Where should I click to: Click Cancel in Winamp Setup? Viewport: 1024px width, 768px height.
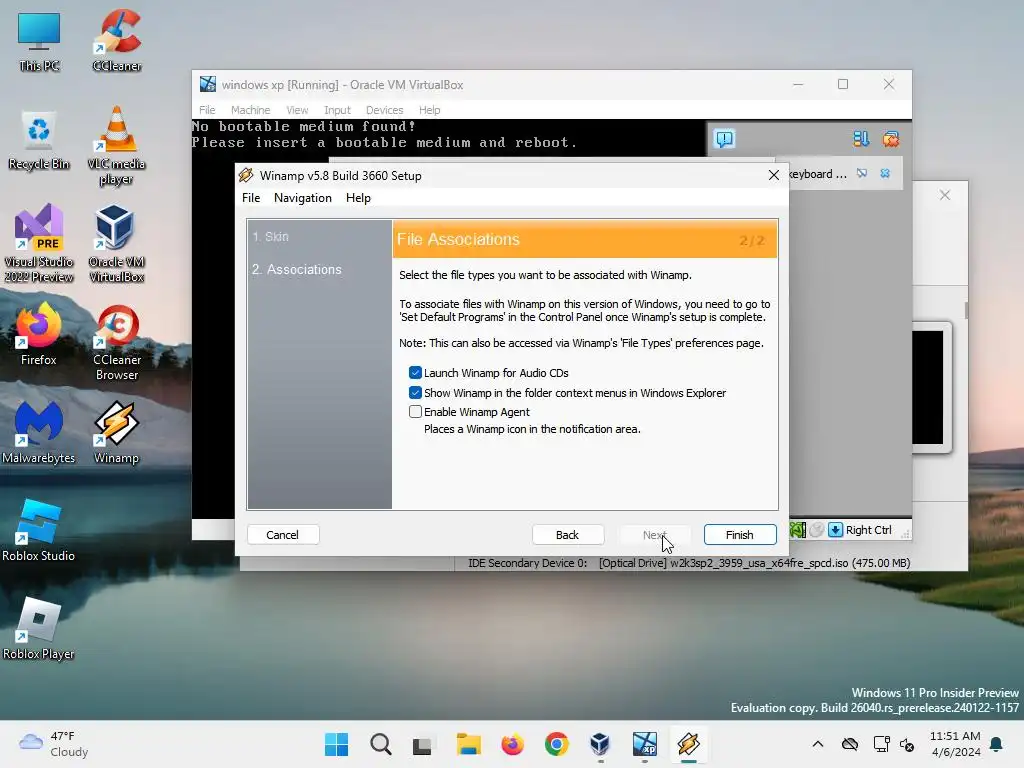click(x=283, y=535)
